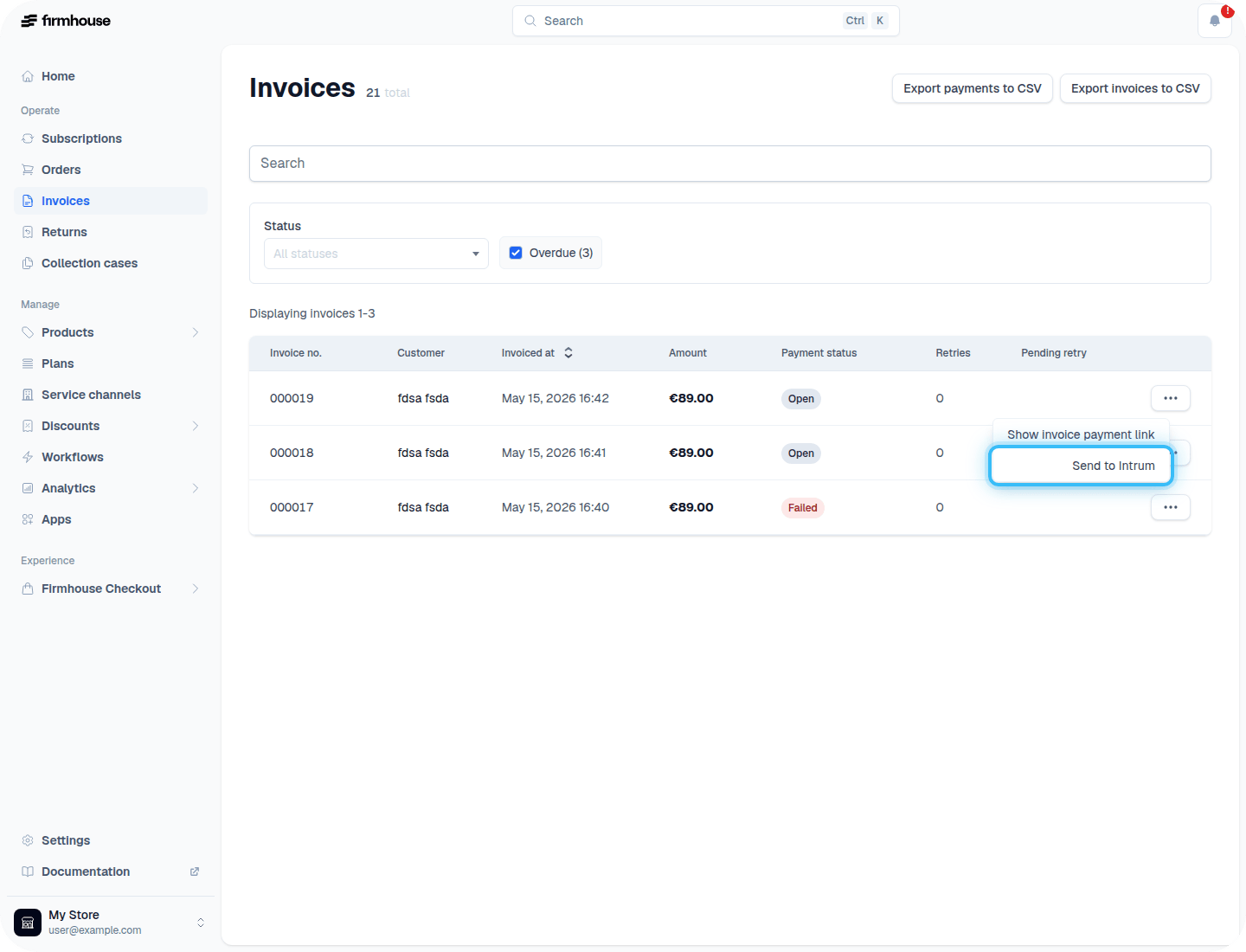Click the Payment status column header

point(819,353)
